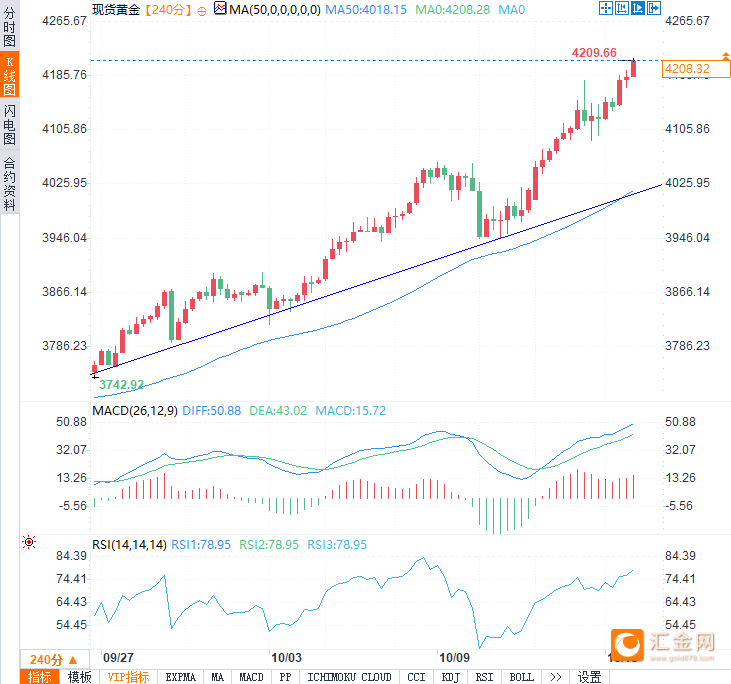This screenshot has width=731, height=684.
Task: Click the 09/27 date marker
Action: (118, 658)
